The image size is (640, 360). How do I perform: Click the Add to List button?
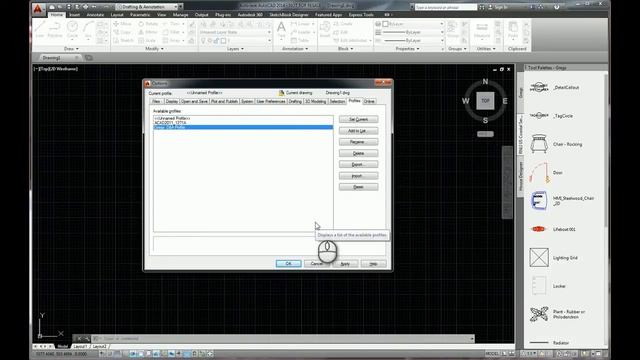click(x=358, y=131)
